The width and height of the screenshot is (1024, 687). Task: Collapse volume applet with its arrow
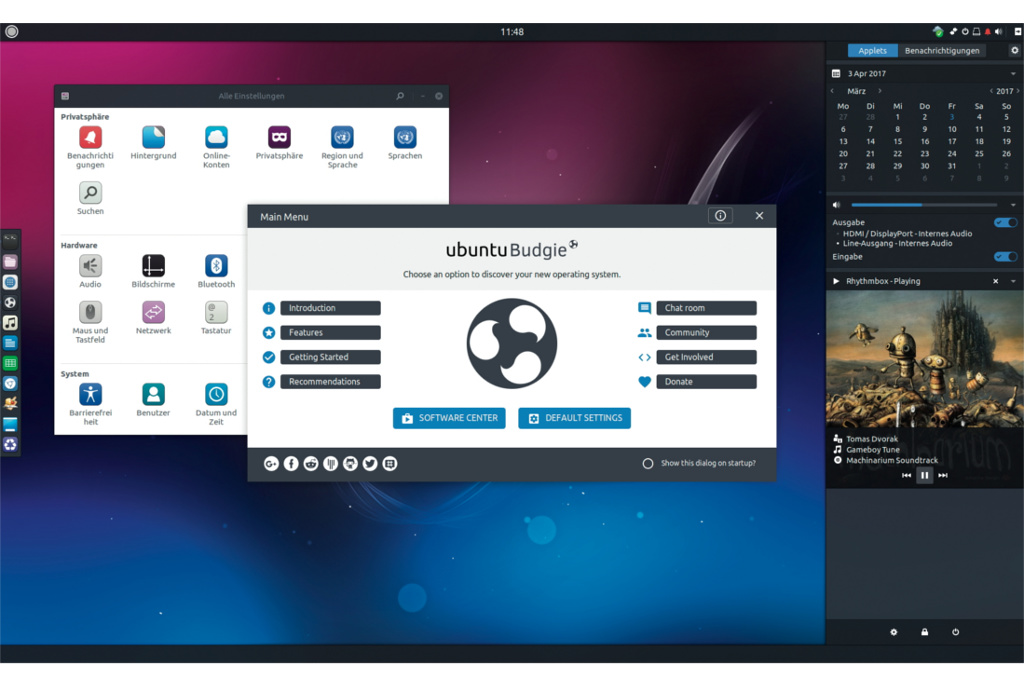tap(1014, 205)
